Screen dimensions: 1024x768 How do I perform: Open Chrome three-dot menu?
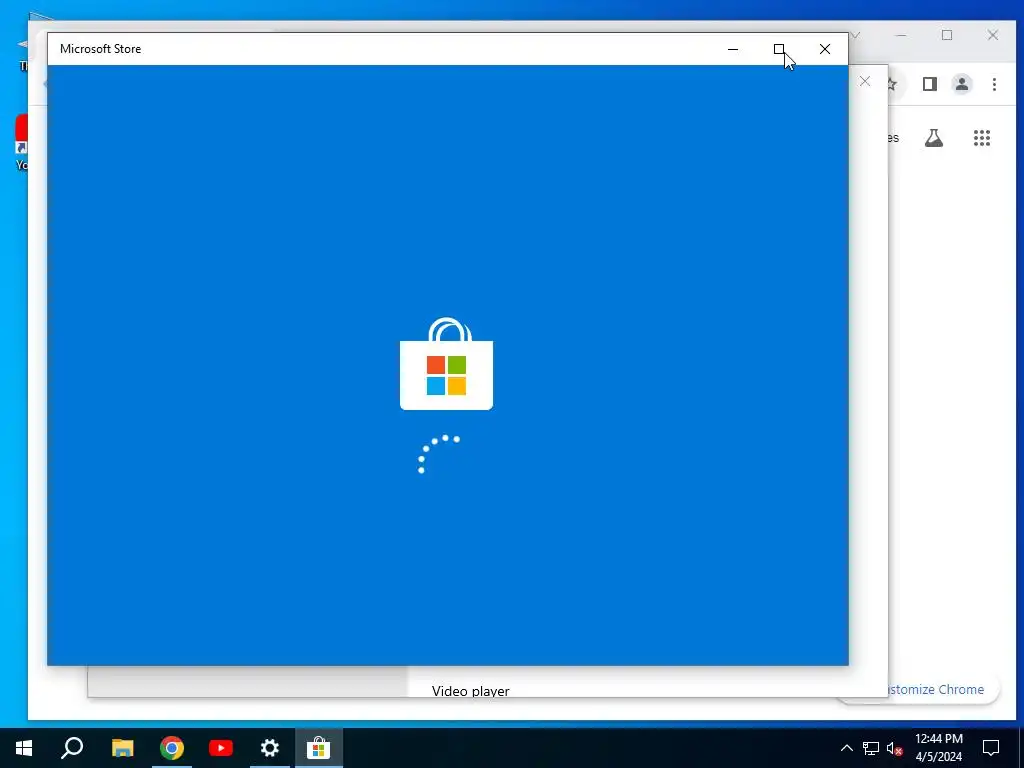click(x=994, y=84)
